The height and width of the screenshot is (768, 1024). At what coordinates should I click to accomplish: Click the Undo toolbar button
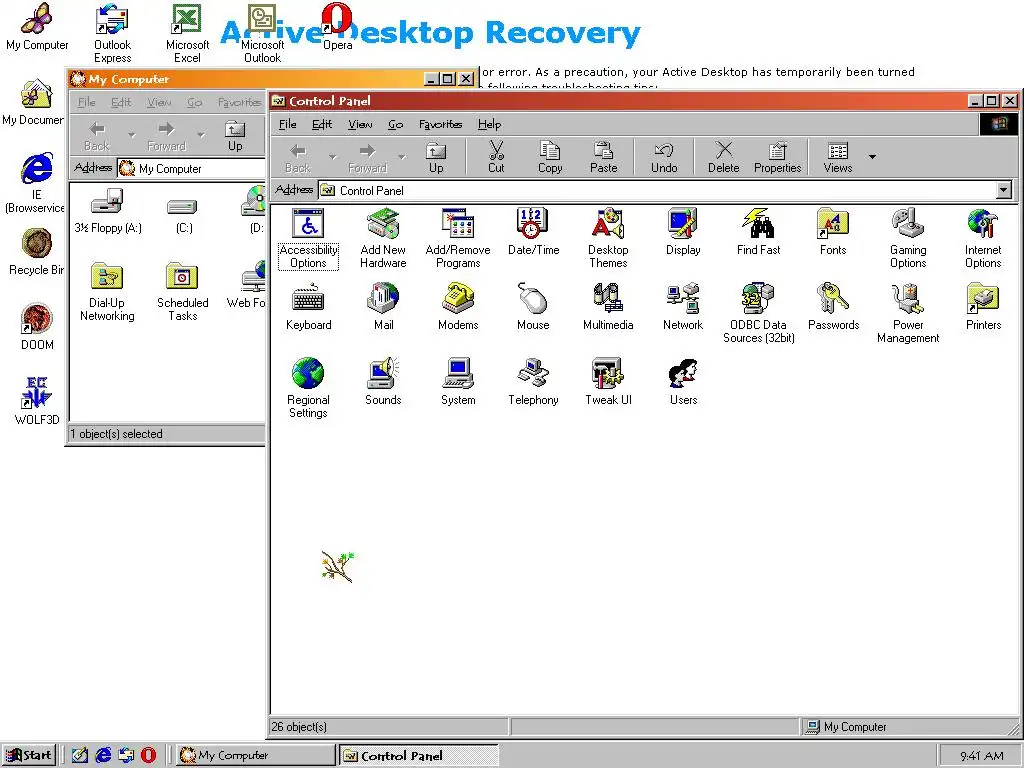click(x=664, y=157)
